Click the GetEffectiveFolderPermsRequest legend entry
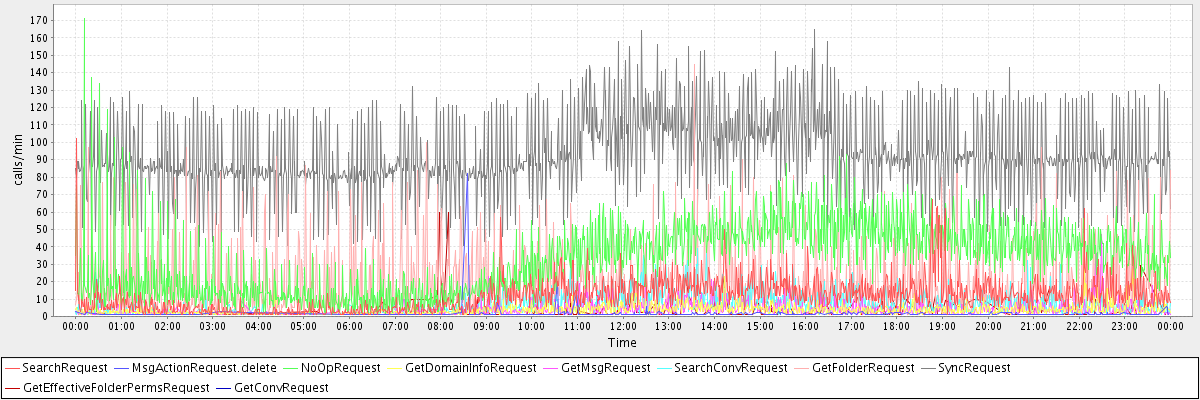1200x400 pixels. pyautogui.click(x=116, y=387)
